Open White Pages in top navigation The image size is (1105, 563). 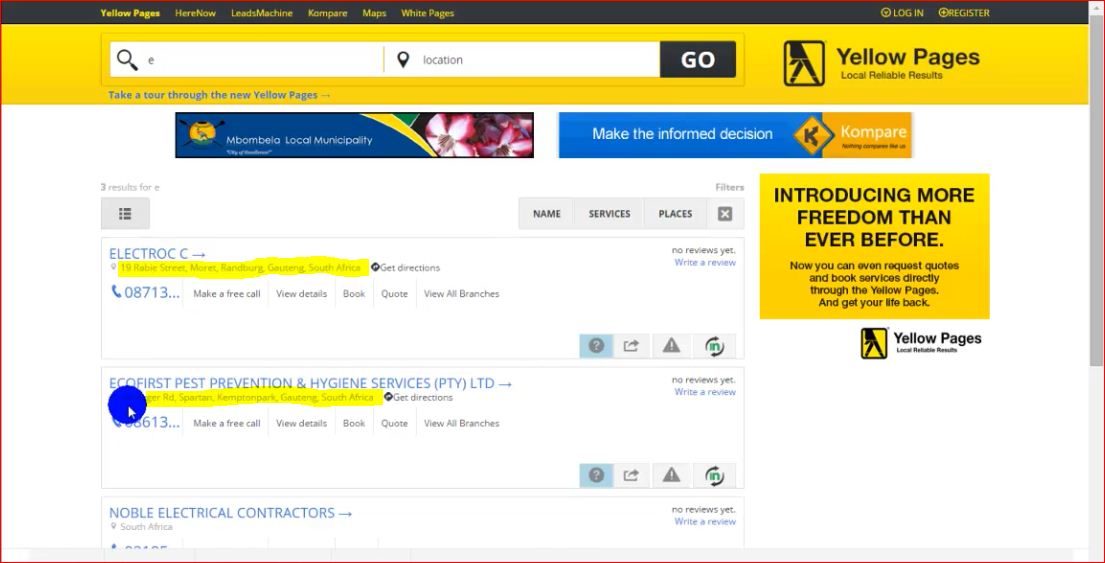click(428, 13)
